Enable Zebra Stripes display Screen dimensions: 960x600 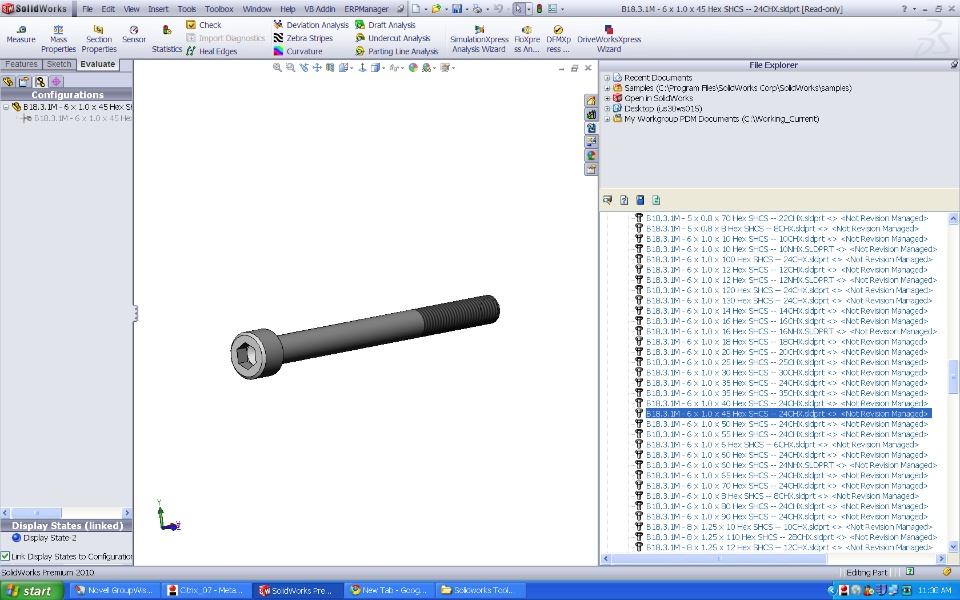pos(303,38)
